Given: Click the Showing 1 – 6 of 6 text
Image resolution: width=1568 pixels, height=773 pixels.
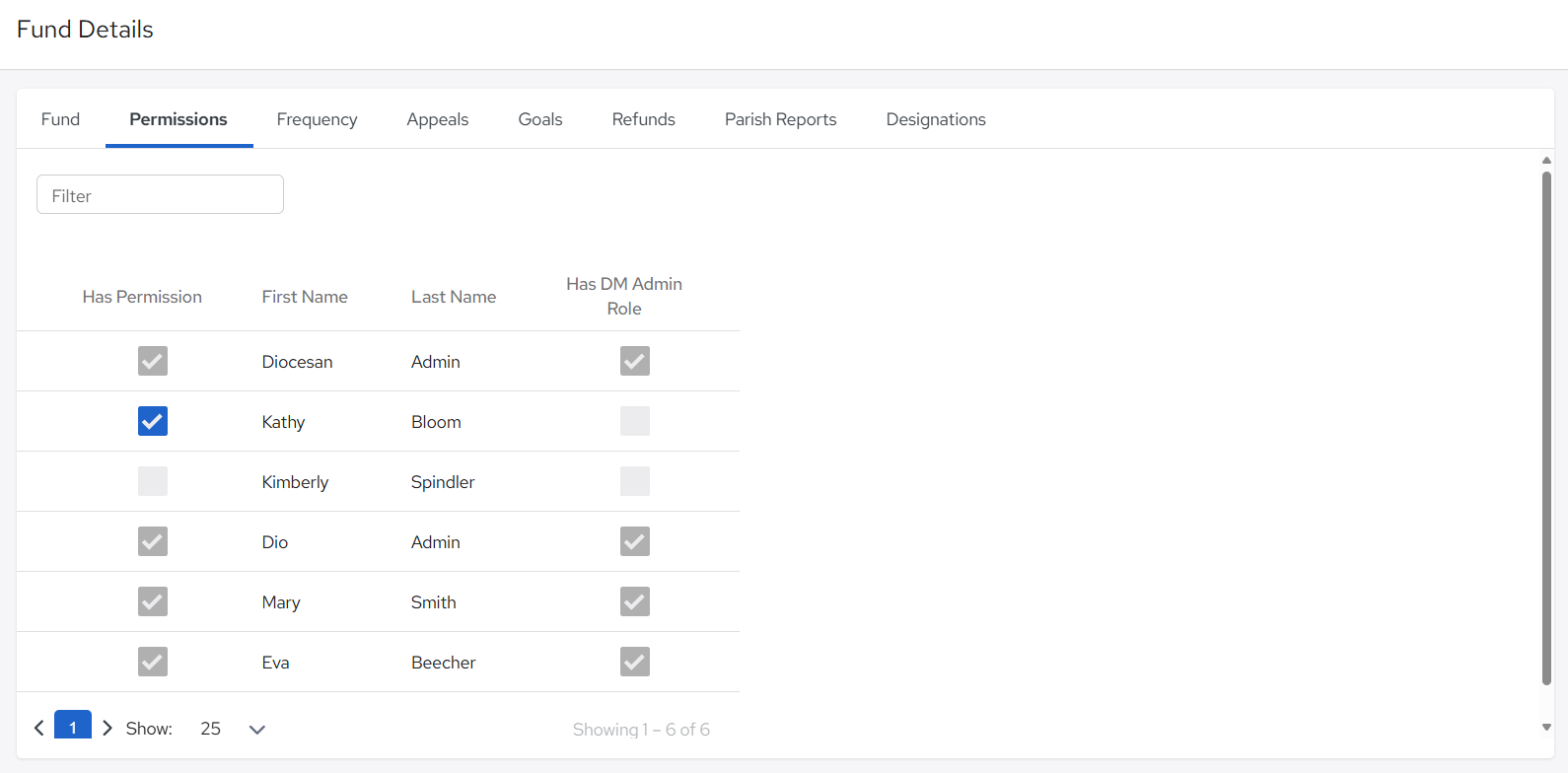Looking at the screenshot, I should pyautogui.click(x=641, y=730).
